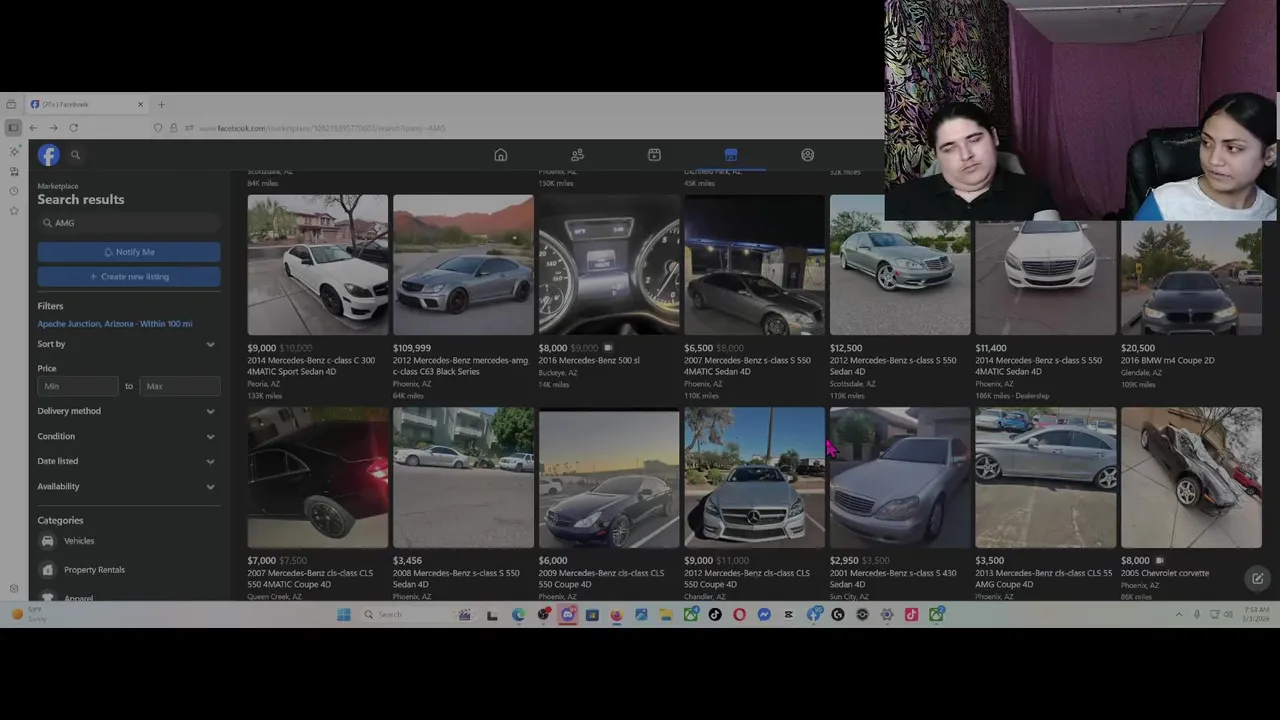
Task: Open the Vehicles category link
Action: click(x=79, y=541)
